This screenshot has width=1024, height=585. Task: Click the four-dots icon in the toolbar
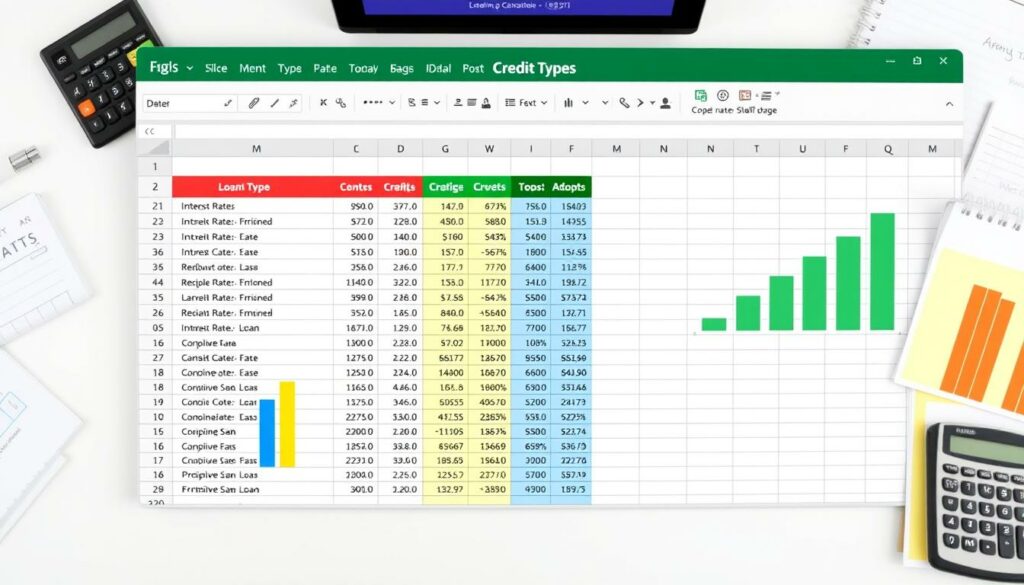click(372, 103)
